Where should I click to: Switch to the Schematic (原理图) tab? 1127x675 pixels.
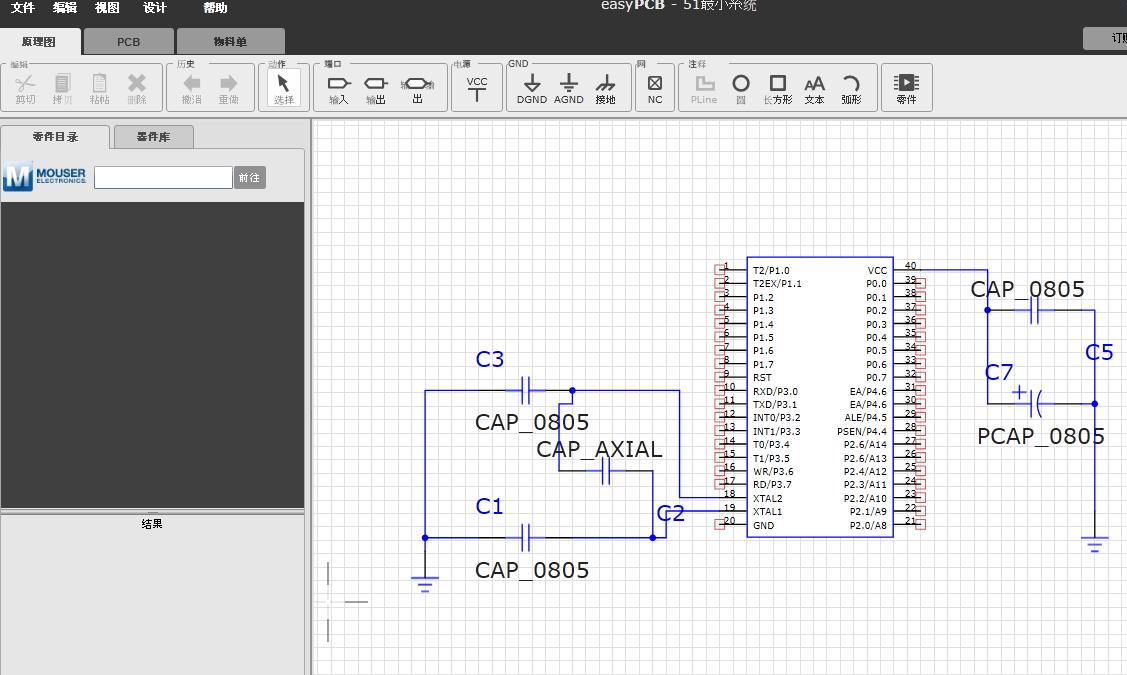(40, 42)
